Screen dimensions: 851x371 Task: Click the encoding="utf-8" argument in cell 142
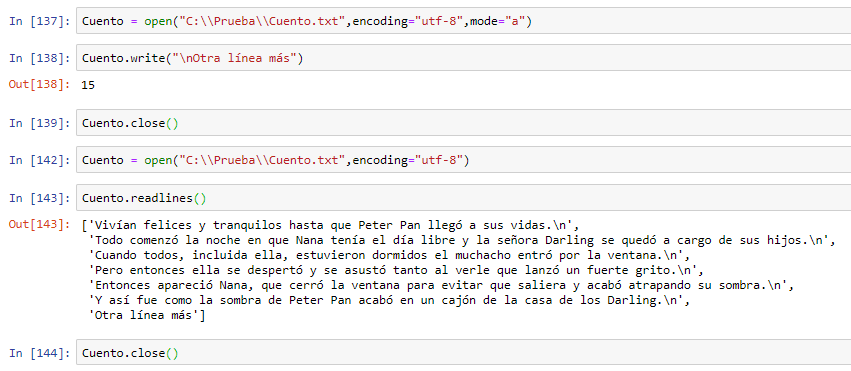coord(407,160)
